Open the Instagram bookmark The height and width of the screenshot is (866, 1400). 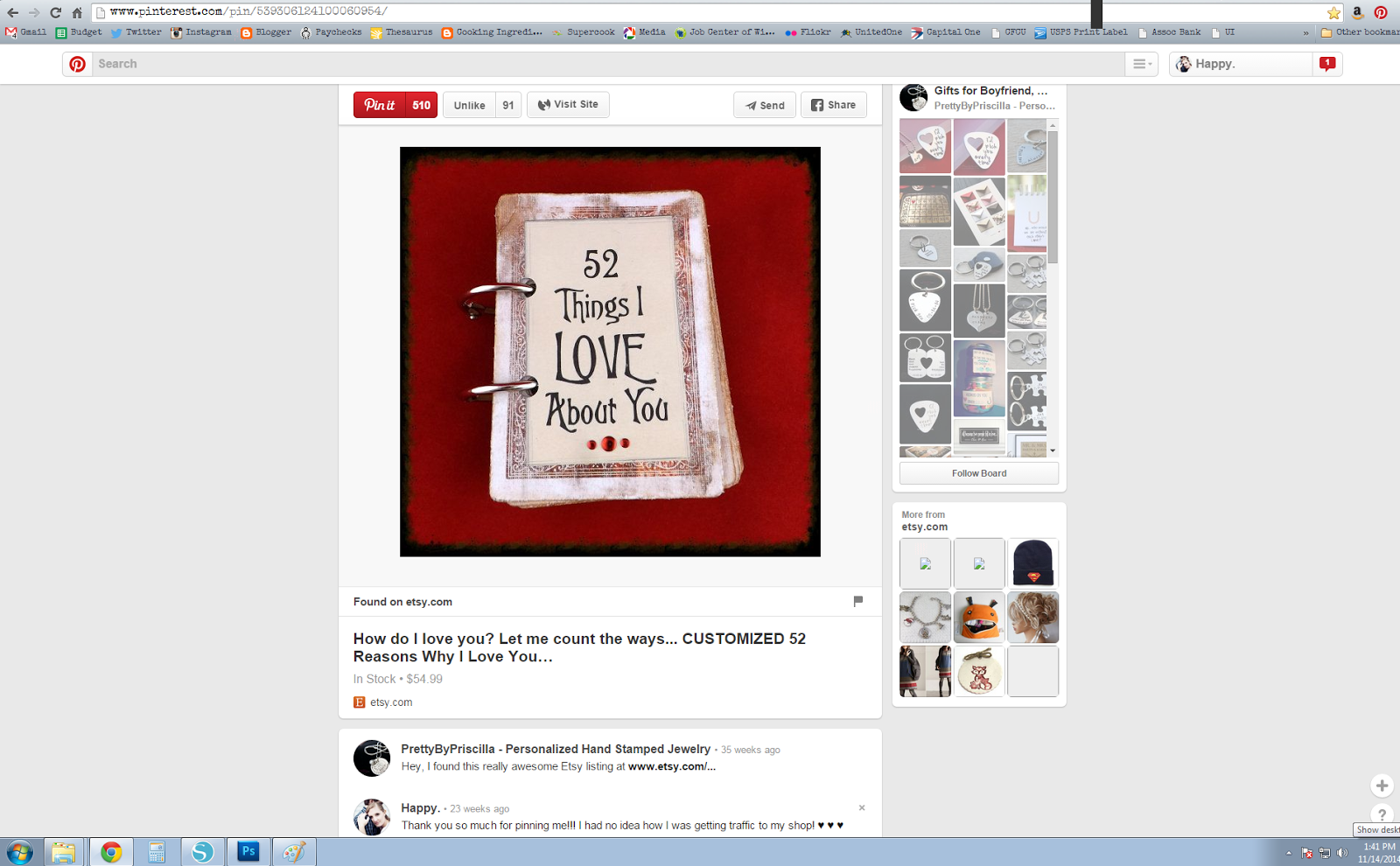pos(201,32)
